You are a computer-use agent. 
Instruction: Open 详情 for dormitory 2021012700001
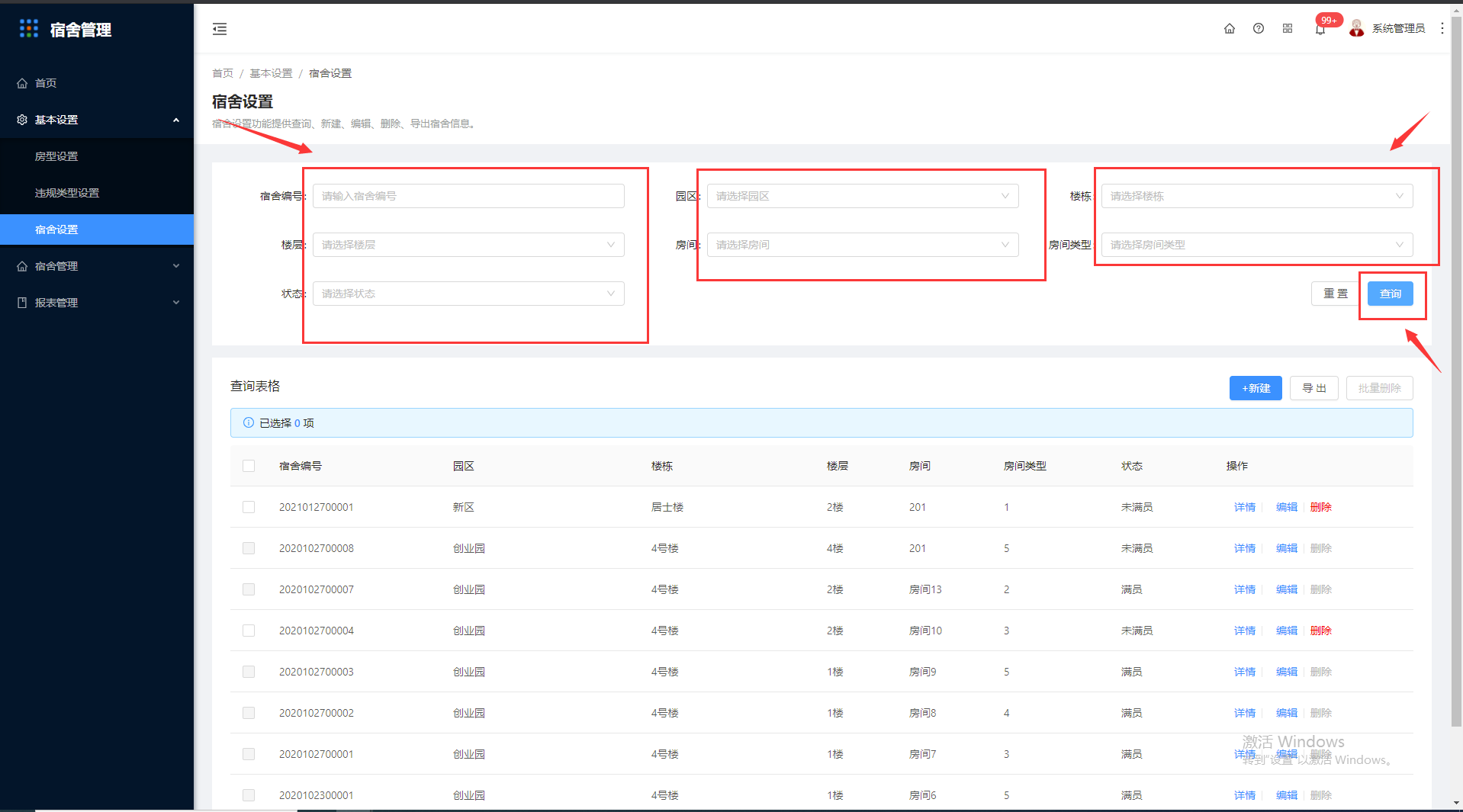click(x=1245, y=507)
